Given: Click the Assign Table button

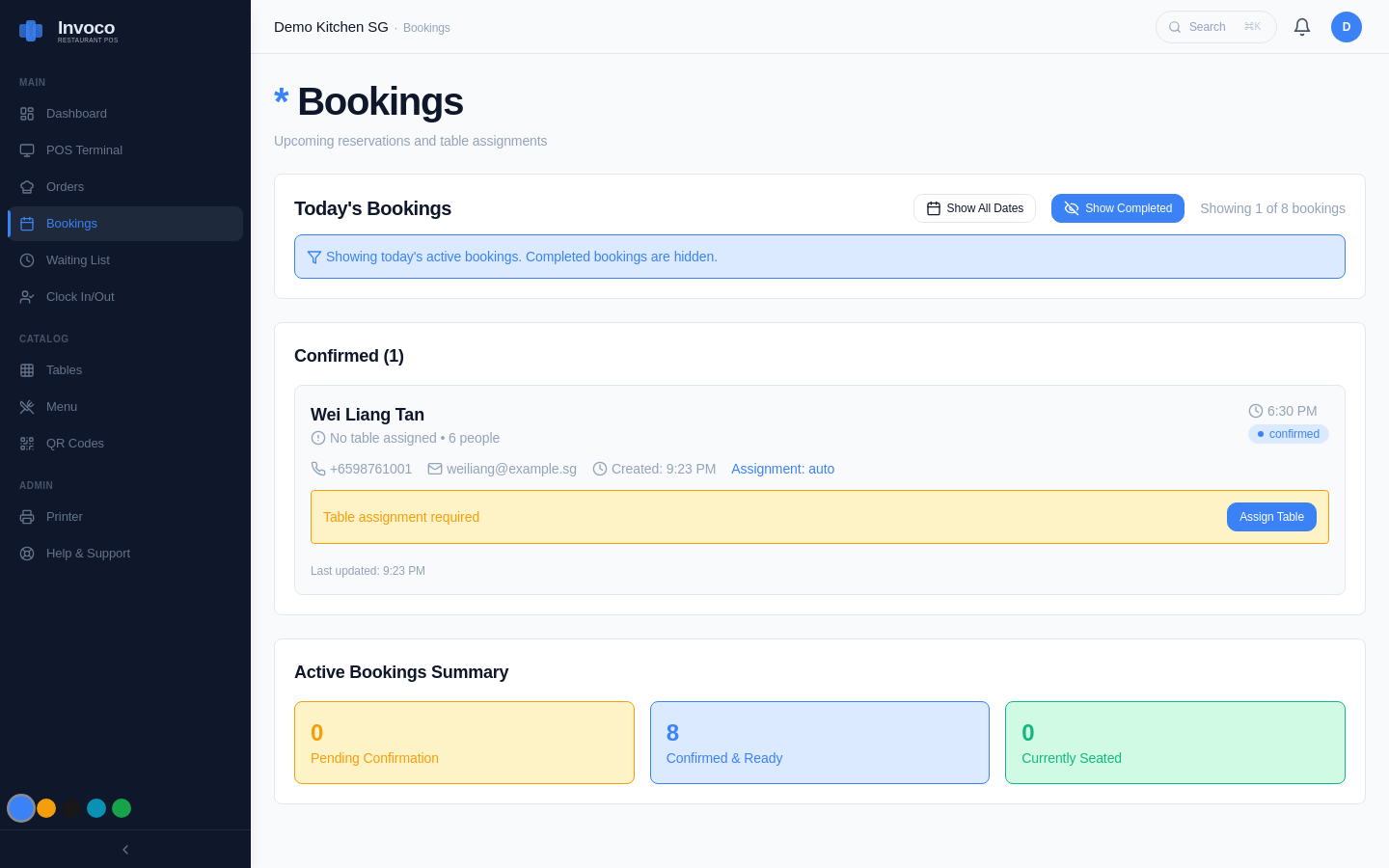Looking at the screenshot, I should 1271,517.
